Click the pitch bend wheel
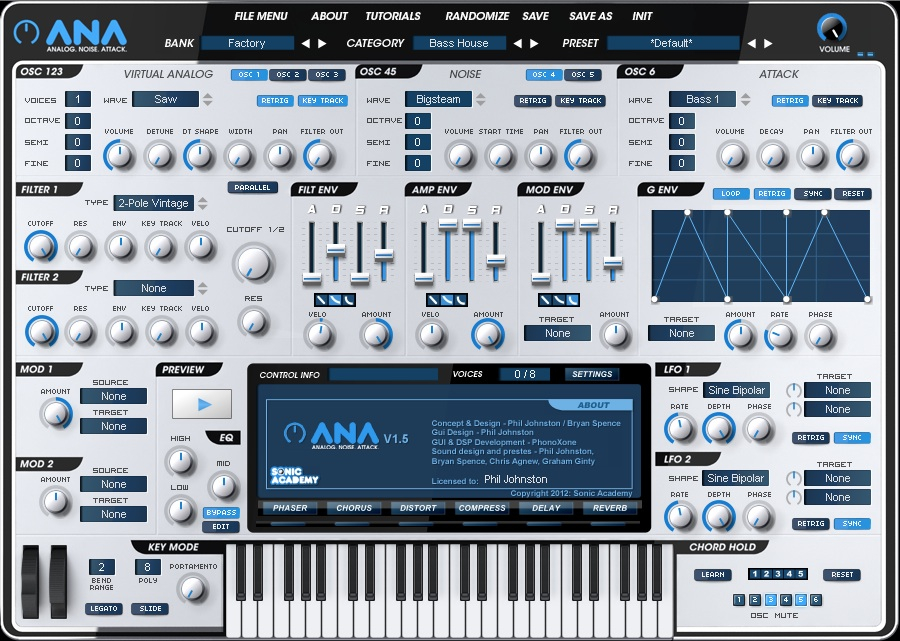Image resolution: width=900 pixels, height=641 pixels. click(30, 582)
